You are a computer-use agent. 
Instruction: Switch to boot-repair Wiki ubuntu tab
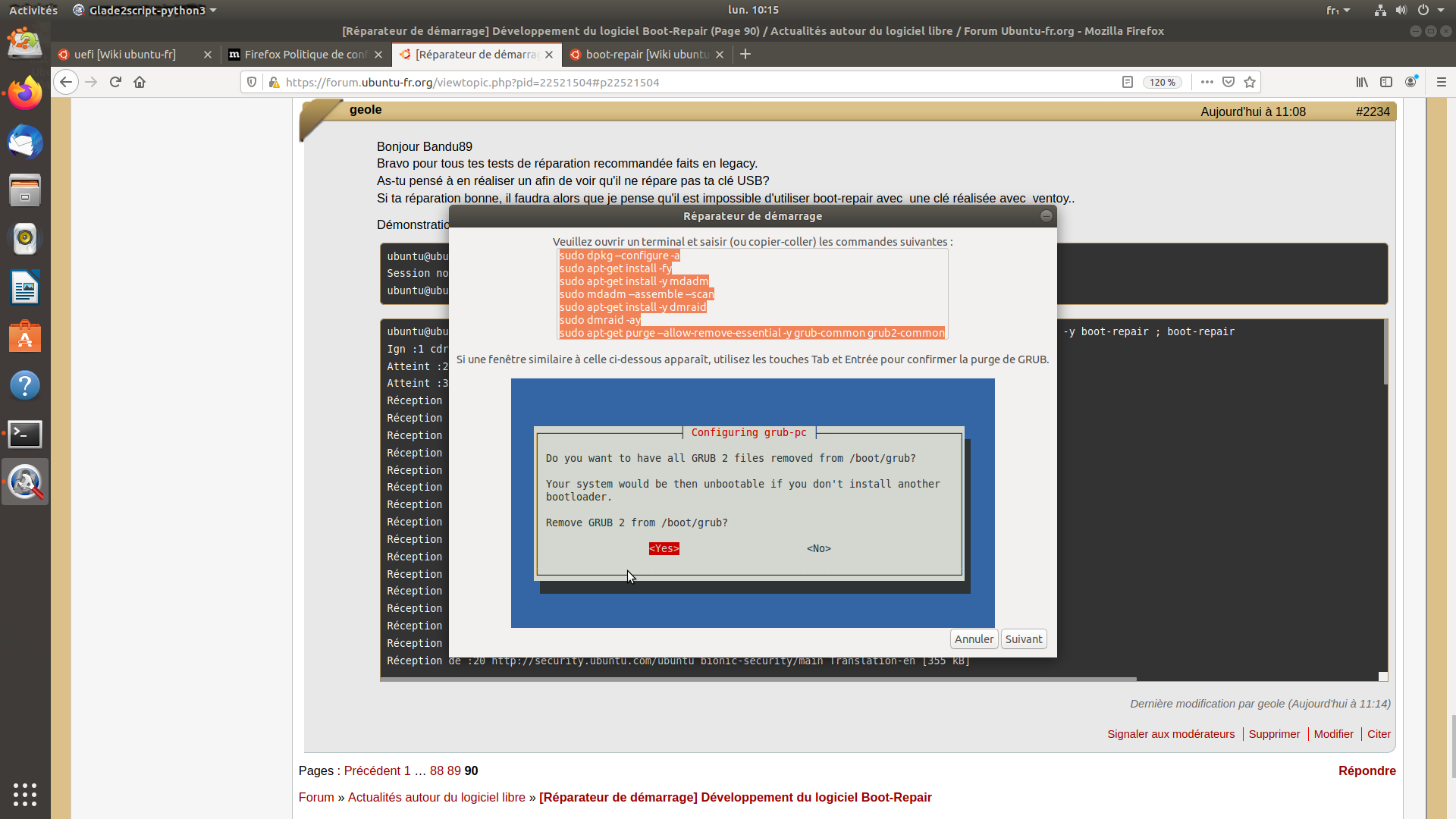[646, 55]
